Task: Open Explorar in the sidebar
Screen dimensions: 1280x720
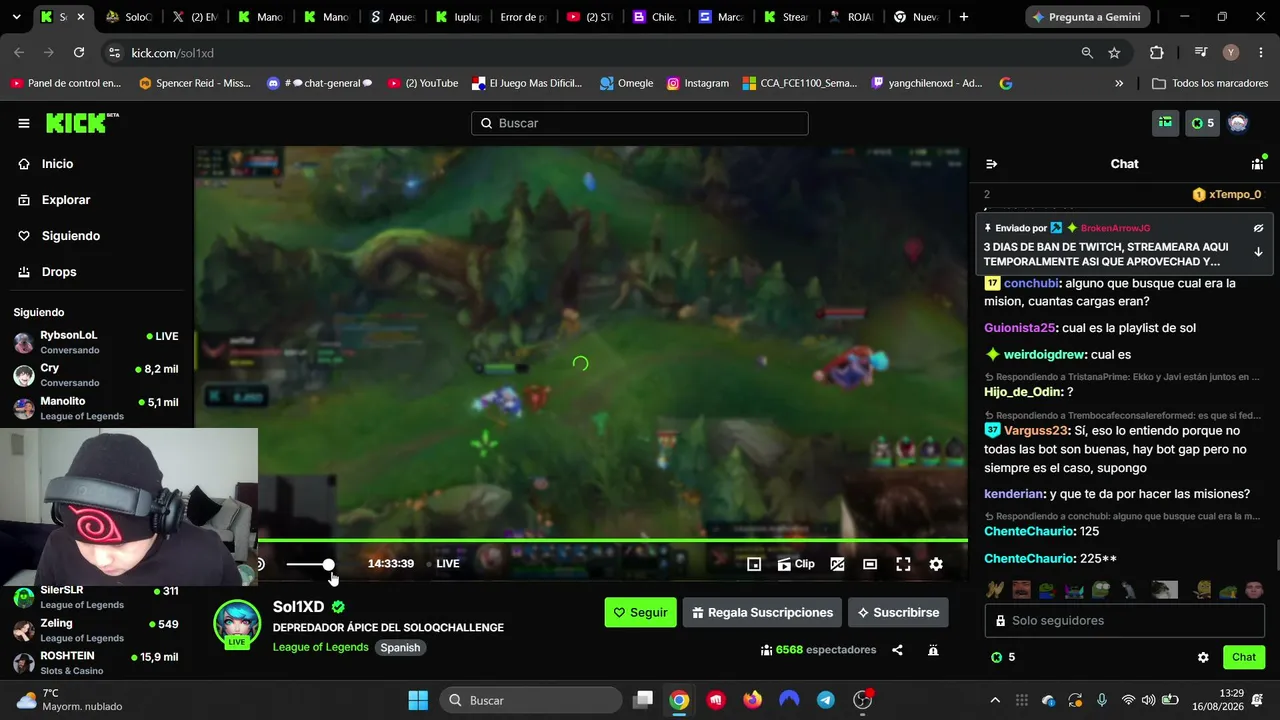Action: [x=66, y=200]
